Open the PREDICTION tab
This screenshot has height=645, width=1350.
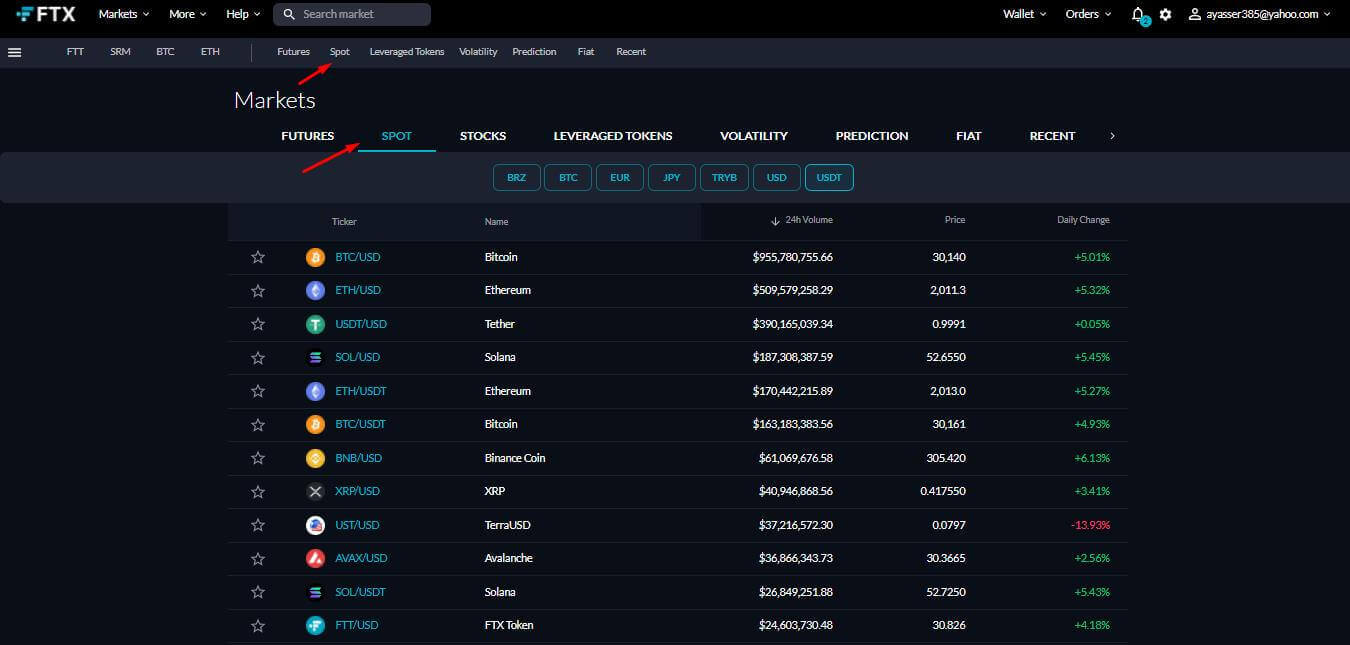(872, 136)
